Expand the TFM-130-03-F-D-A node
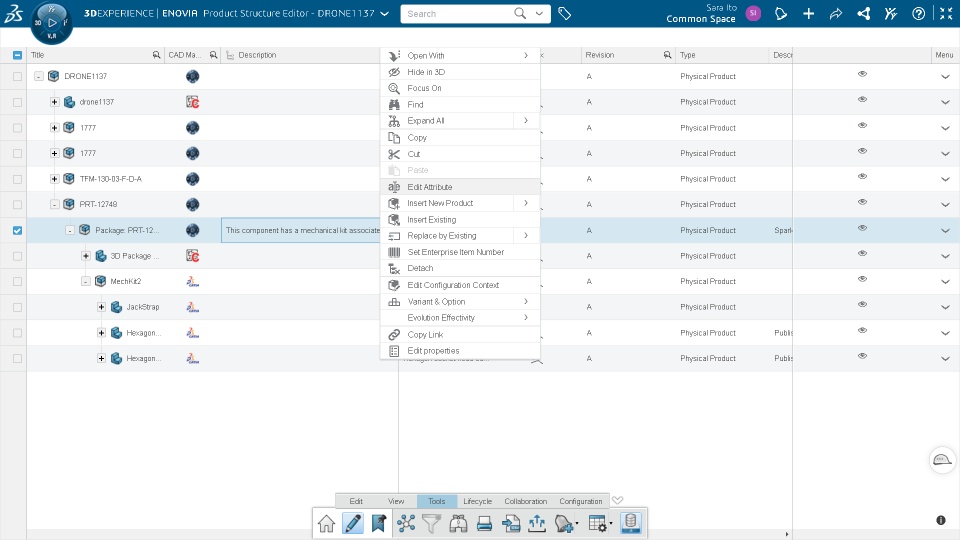 (x=54, y=179)
